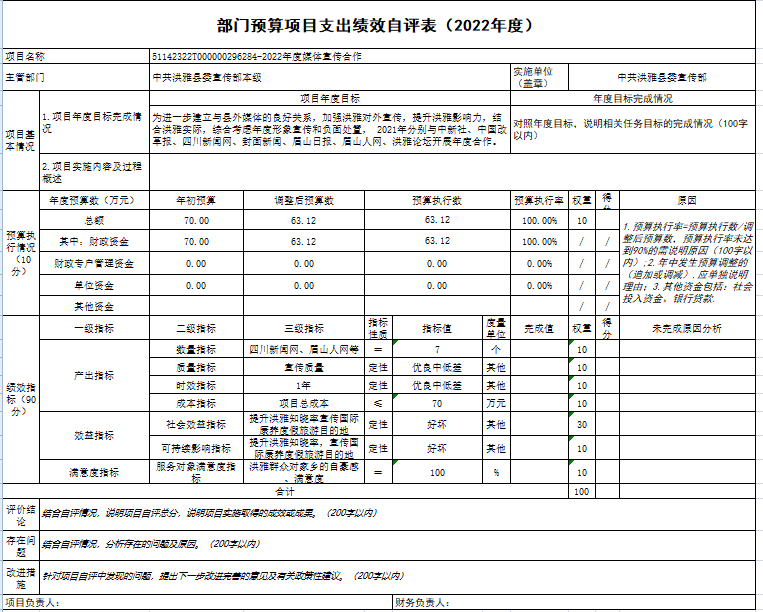This screenshot has height=612, width=763.
Task: Select the 绩效指标（90分）merged cell
Action: pos(21,399)
